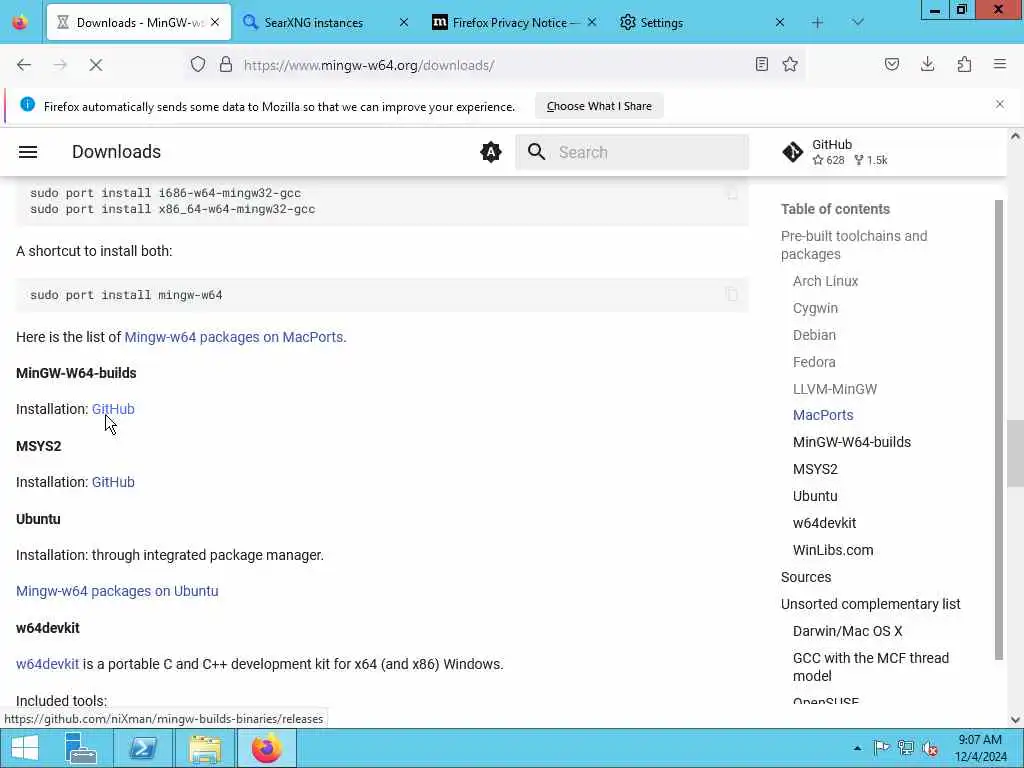Open the Firefox application menu

[x=1000, y=64]
